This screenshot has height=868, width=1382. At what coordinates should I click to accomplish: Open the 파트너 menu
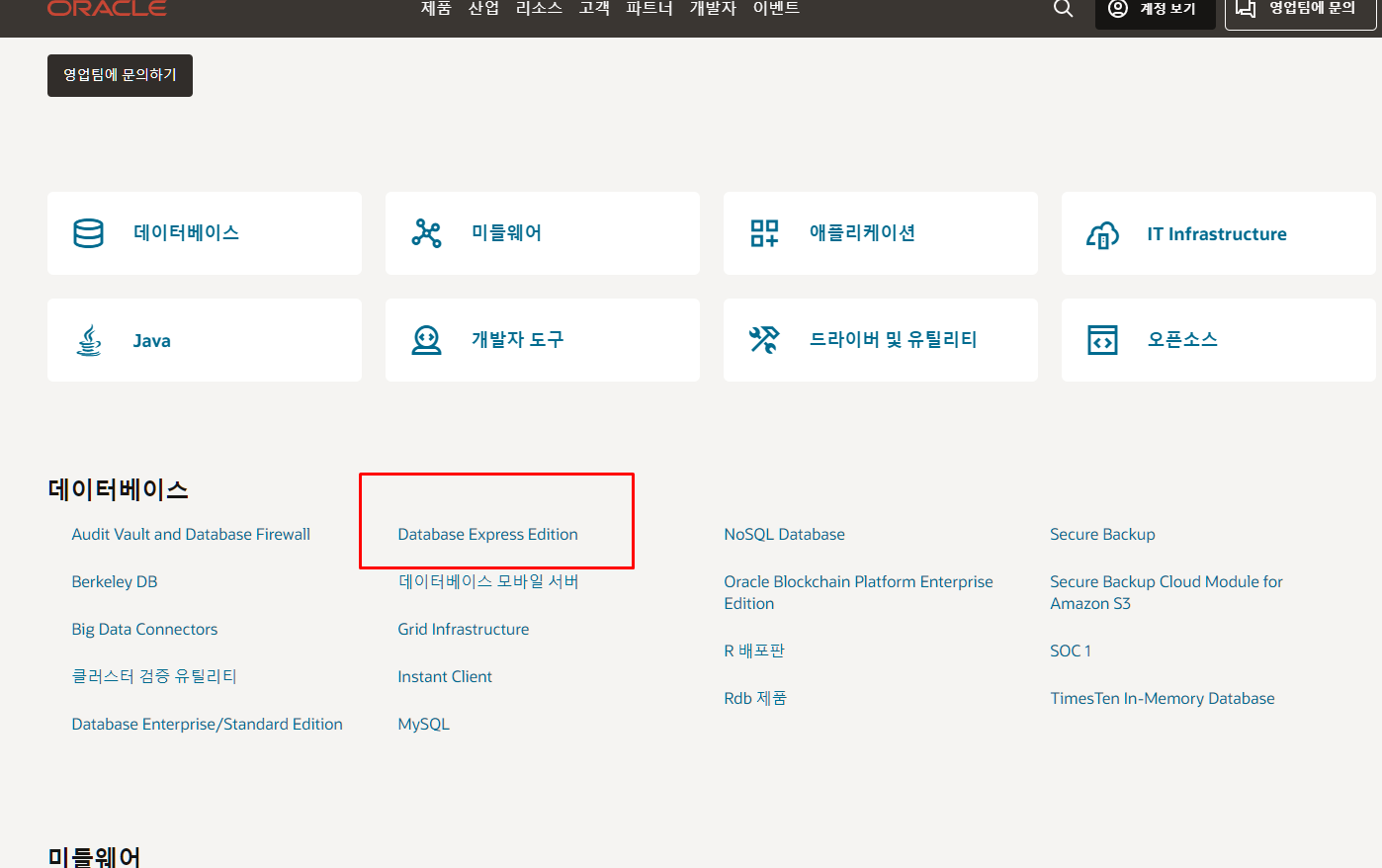tap(649, 8)
